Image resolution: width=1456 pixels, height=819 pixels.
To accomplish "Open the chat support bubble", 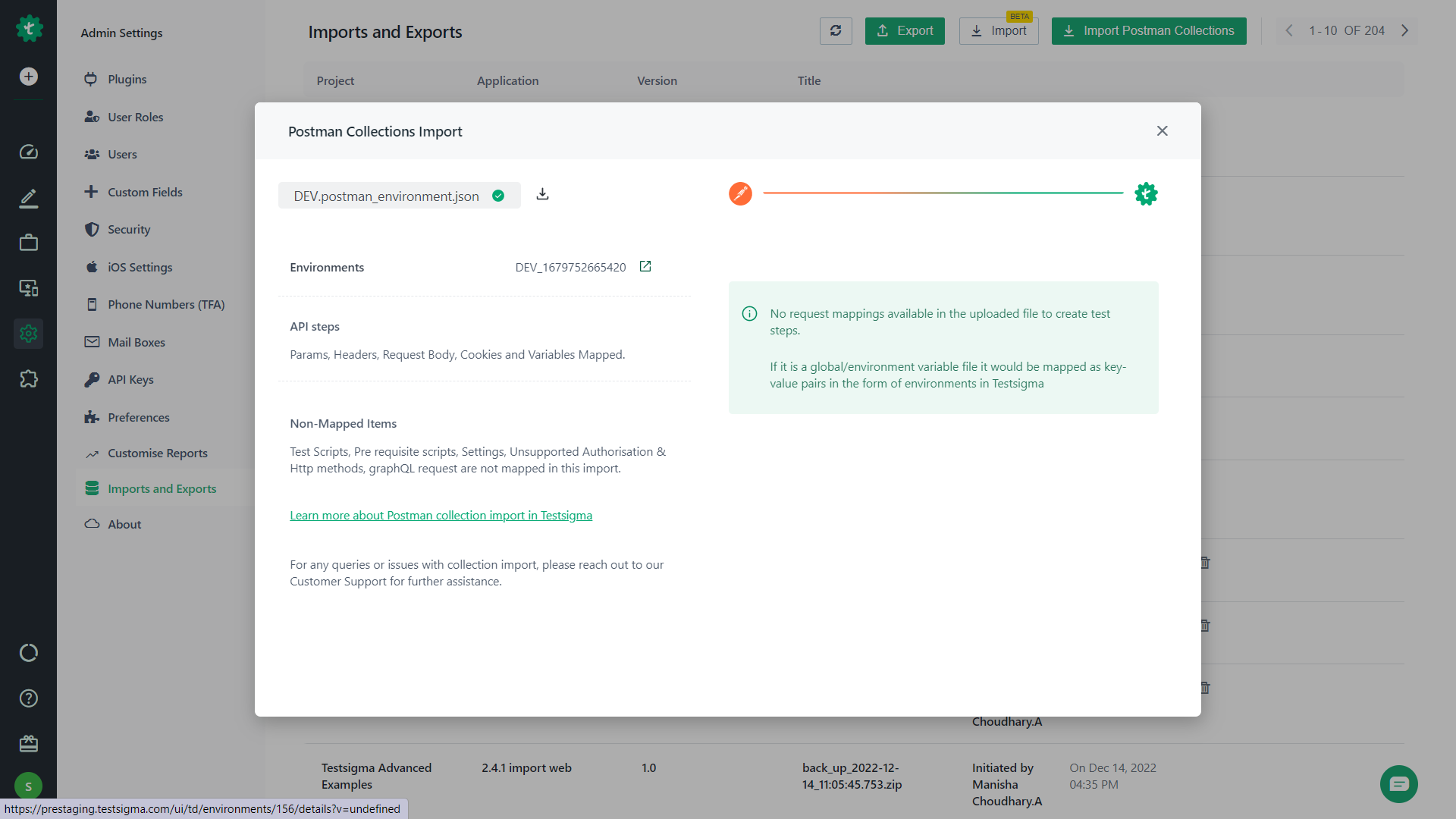I will tap(1399, 784).
